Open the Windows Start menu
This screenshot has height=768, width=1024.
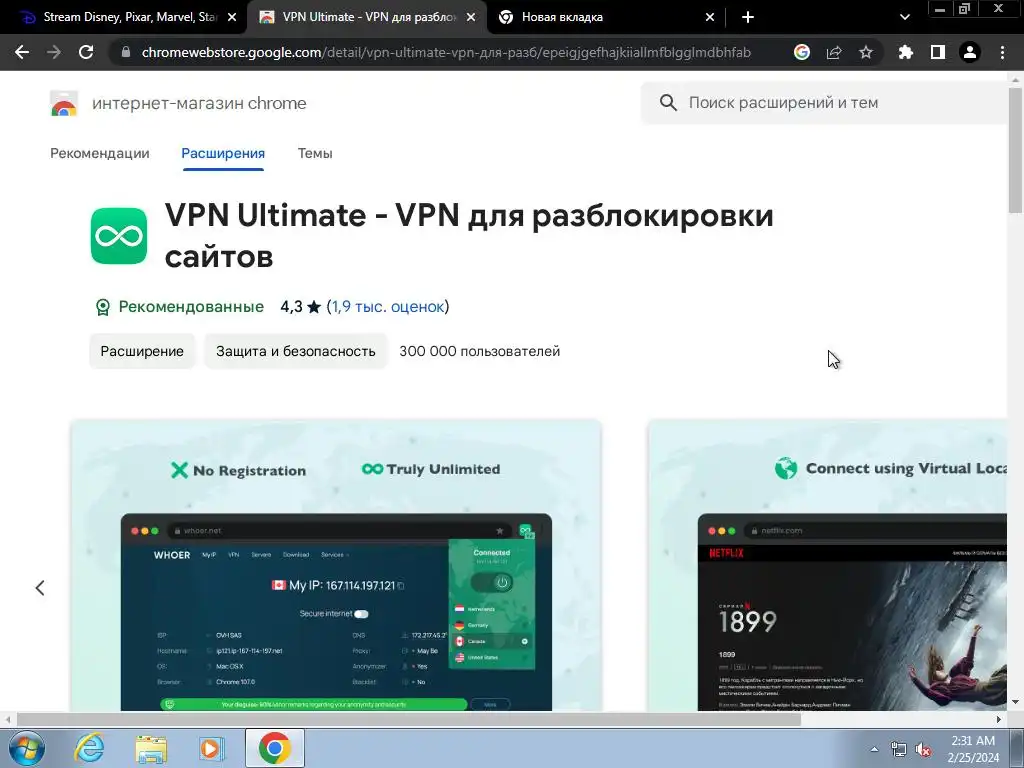click(27, 748)
